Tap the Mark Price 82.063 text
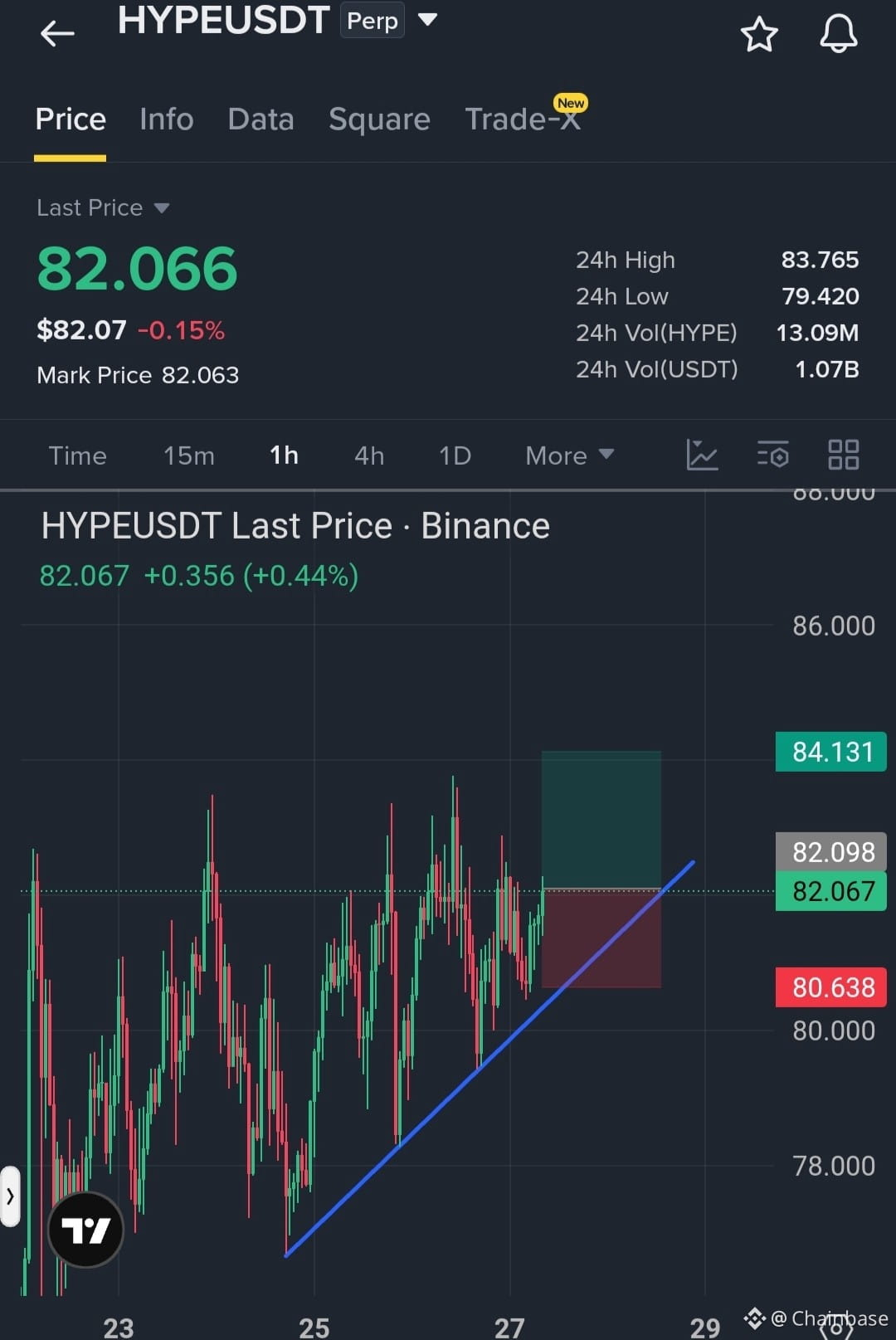 (x=138, y=375)
